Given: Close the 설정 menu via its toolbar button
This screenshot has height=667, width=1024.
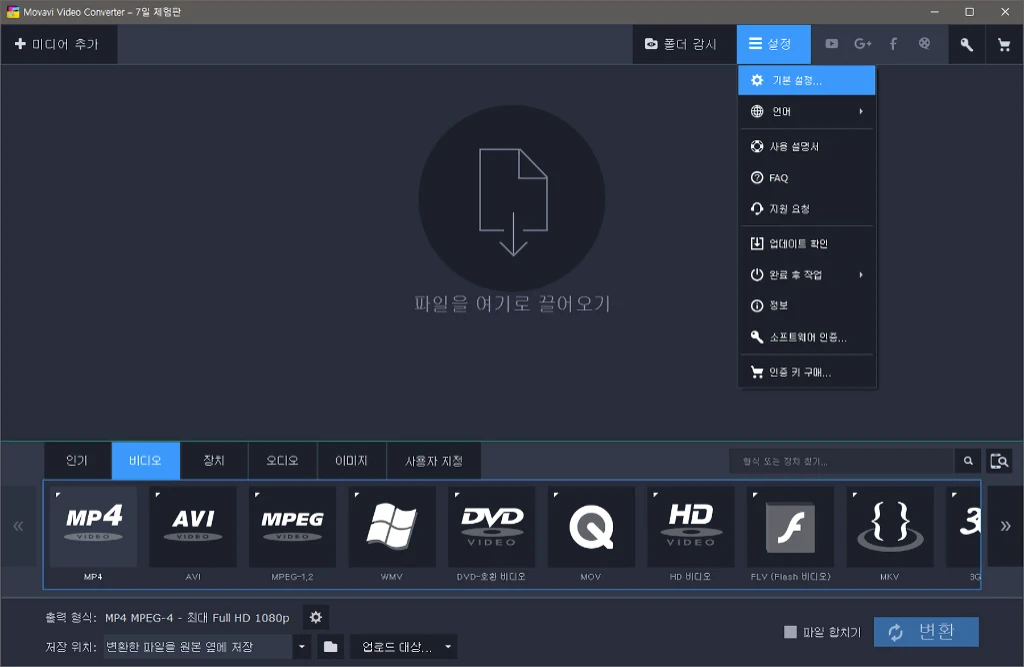Looking at the screenshot, I should click(773, 44).
